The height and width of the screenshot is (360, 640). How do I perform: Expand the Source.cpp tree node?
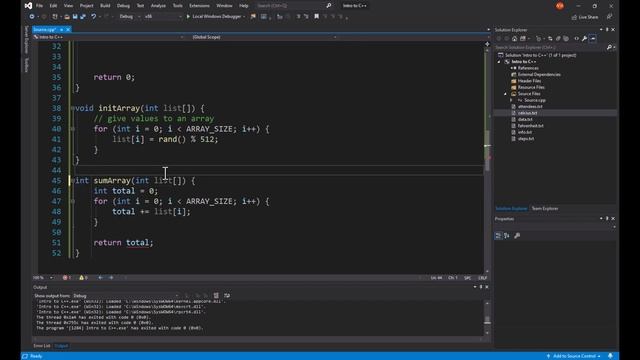511,100
